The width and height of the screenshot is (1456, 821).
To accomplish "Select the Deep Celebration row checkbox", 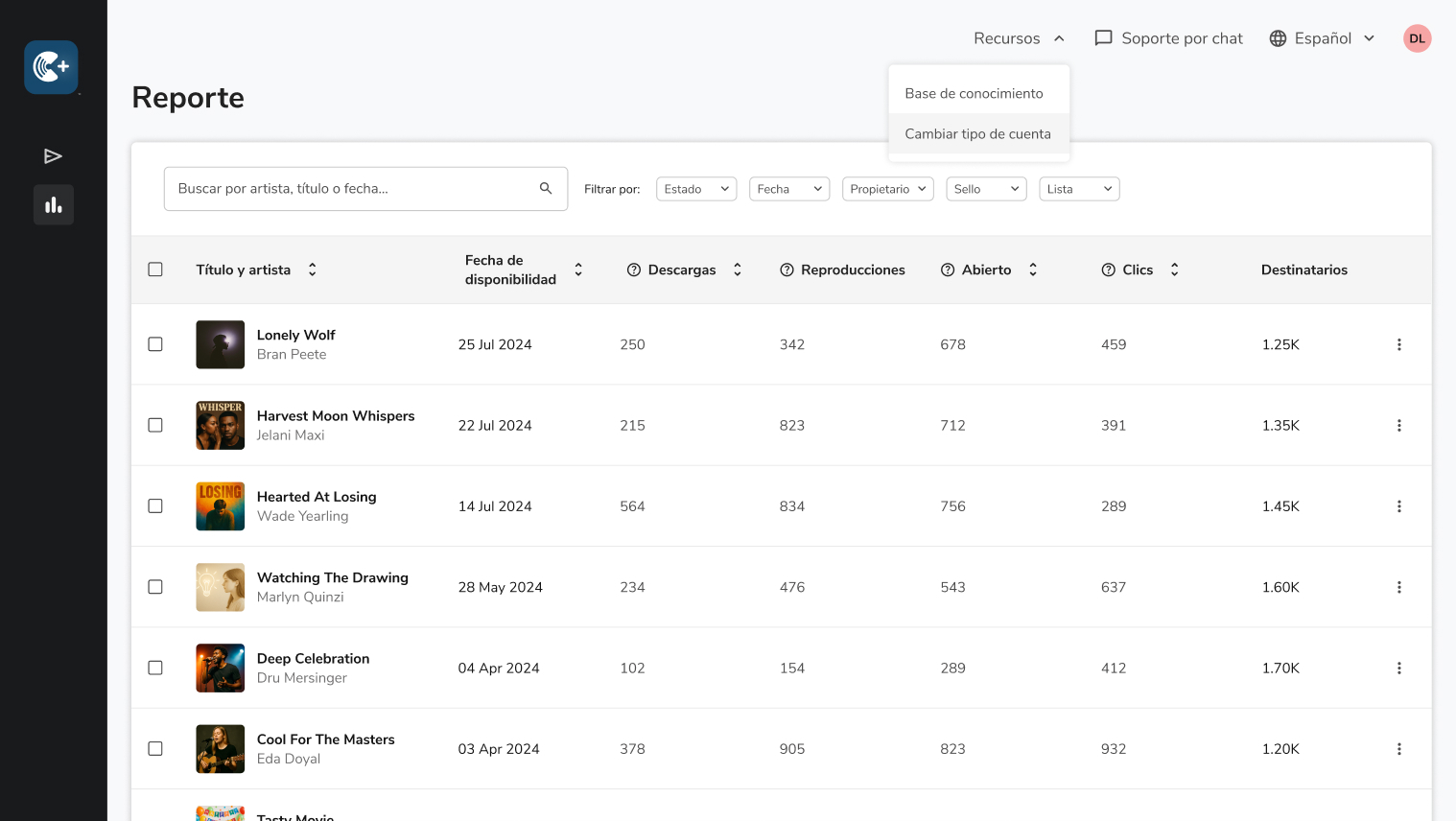I will [155, 668].
